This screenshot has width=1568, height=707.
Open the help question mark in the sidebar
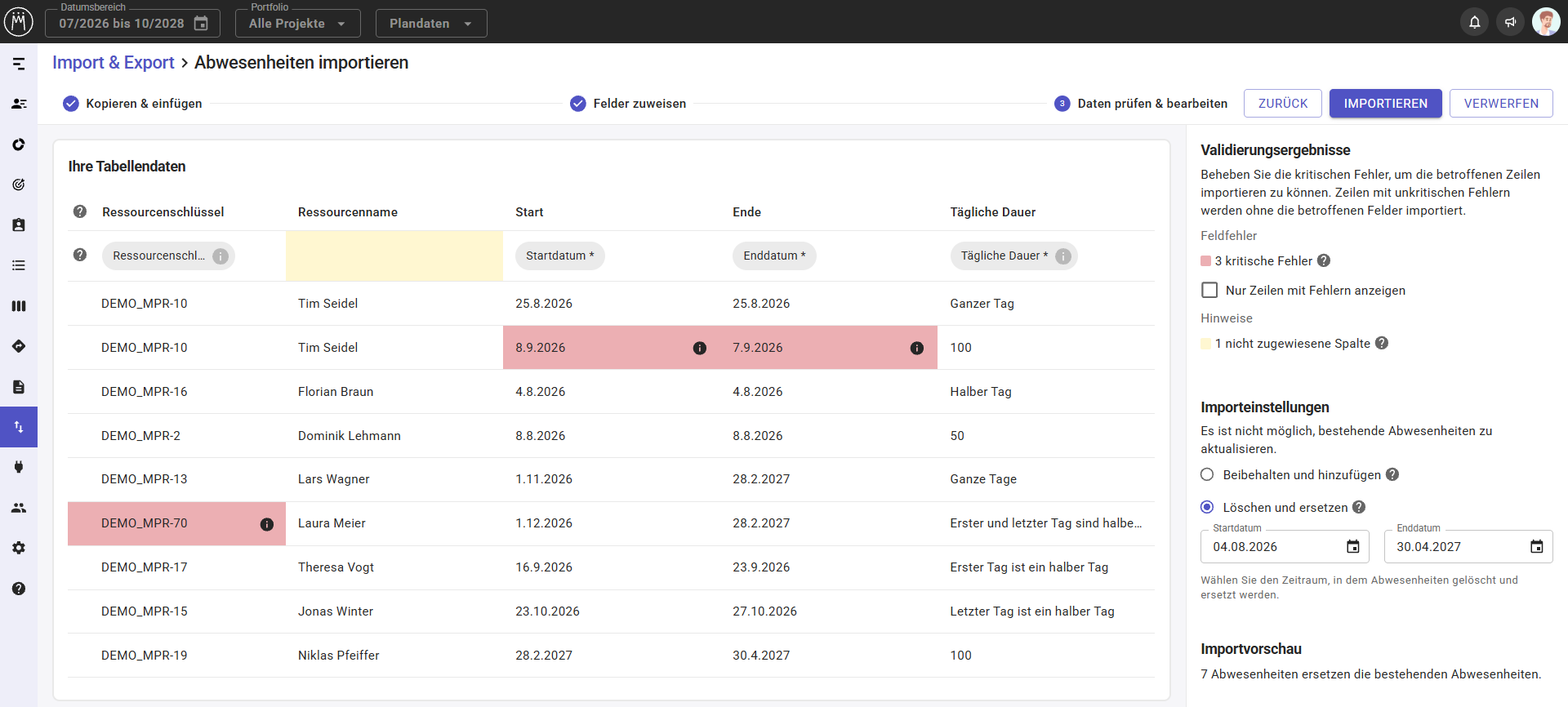point(19,589)
